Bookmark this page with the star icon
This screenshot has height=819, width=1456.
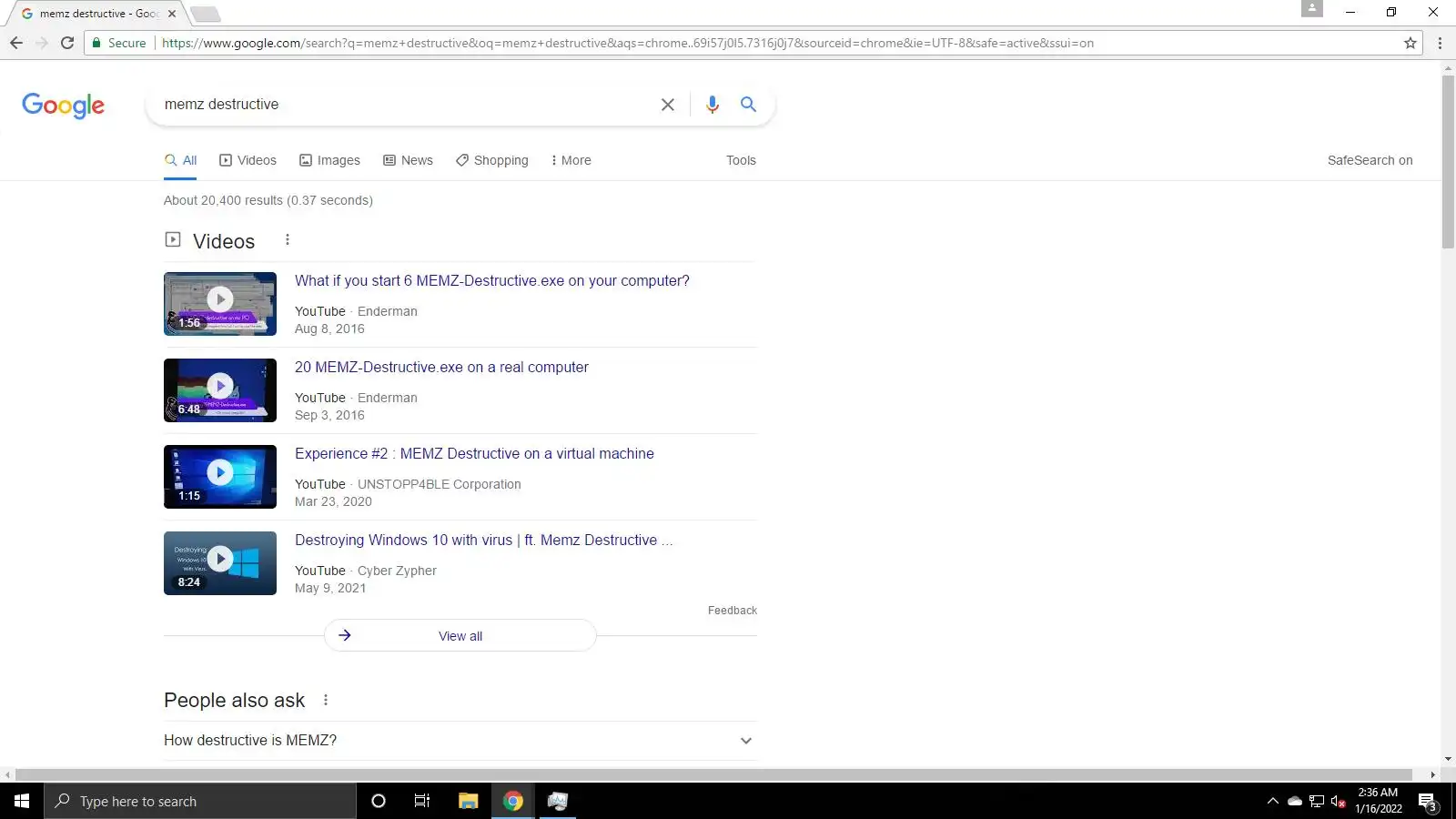pos(1410,43)
